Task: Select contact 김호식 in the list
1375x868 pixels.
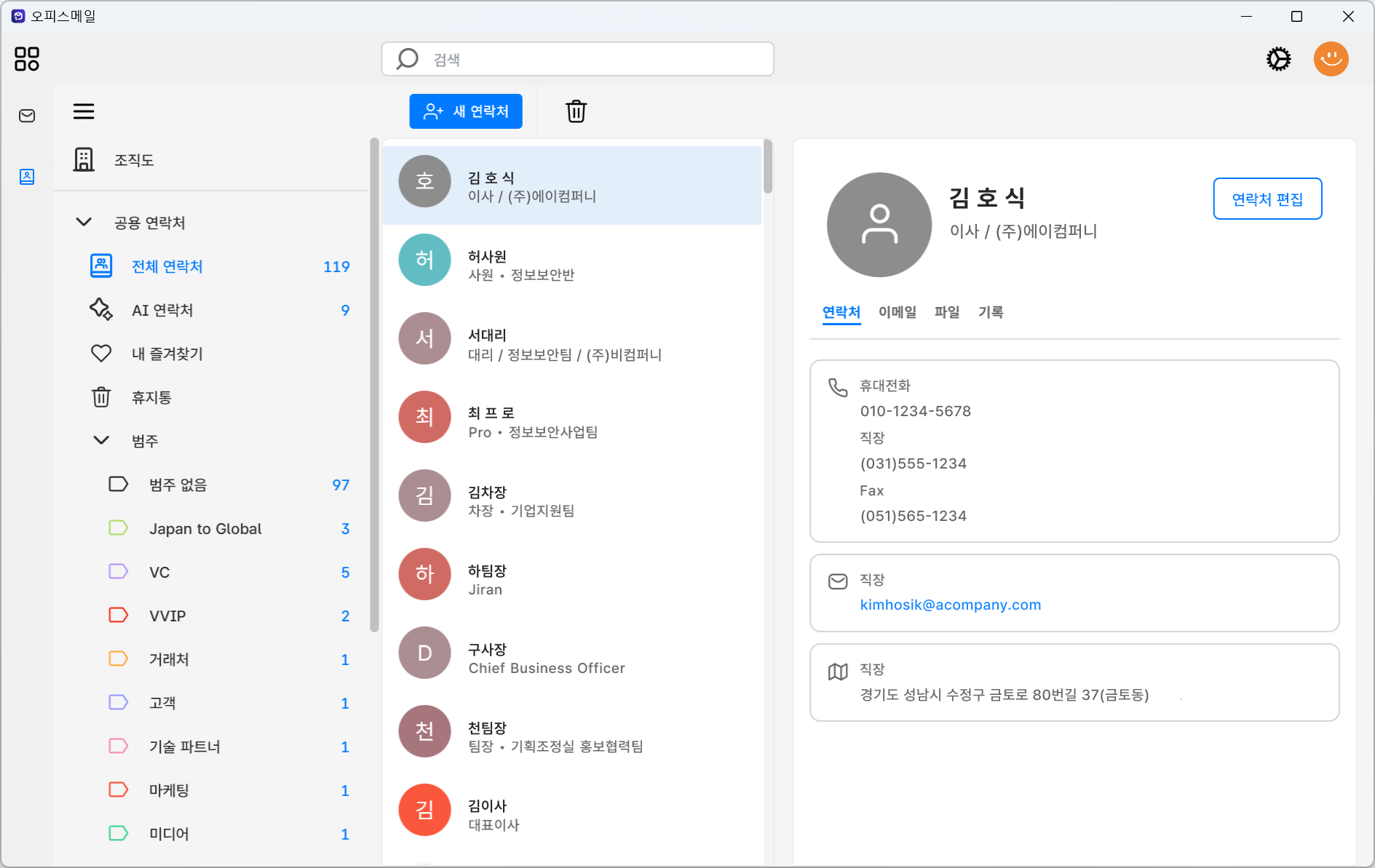Action: (572, 186)
